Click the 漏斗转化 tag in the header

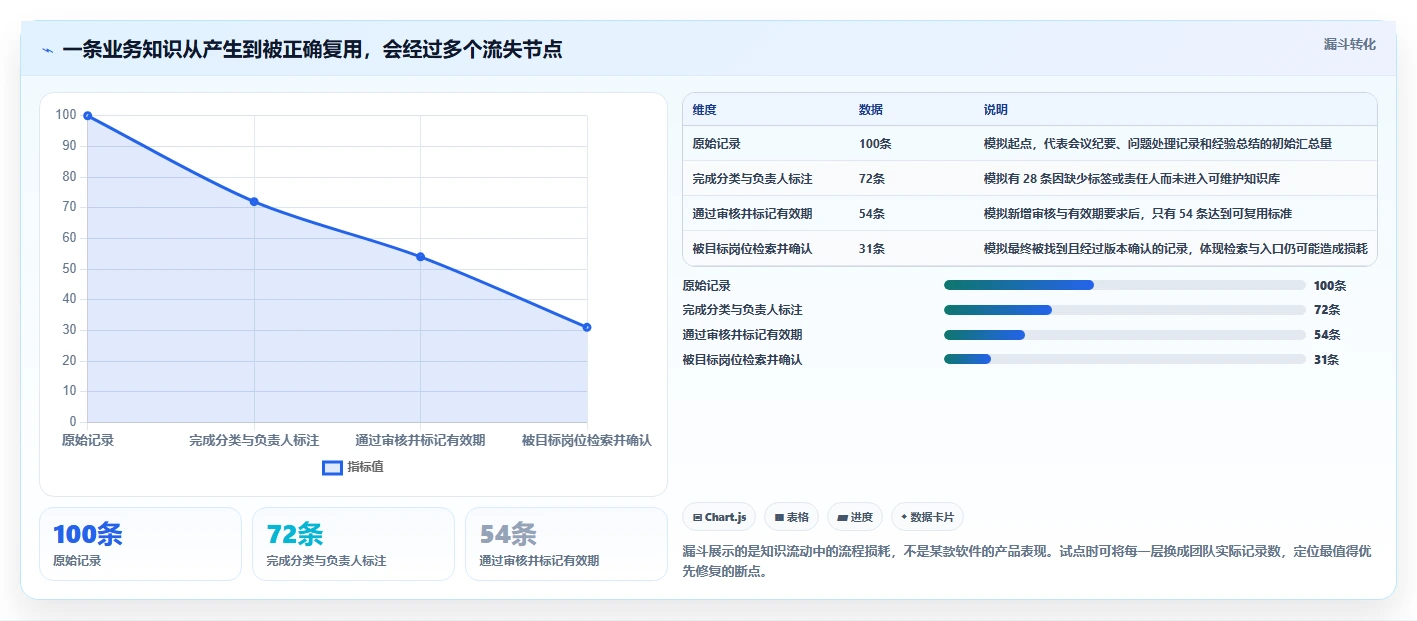1349,44
